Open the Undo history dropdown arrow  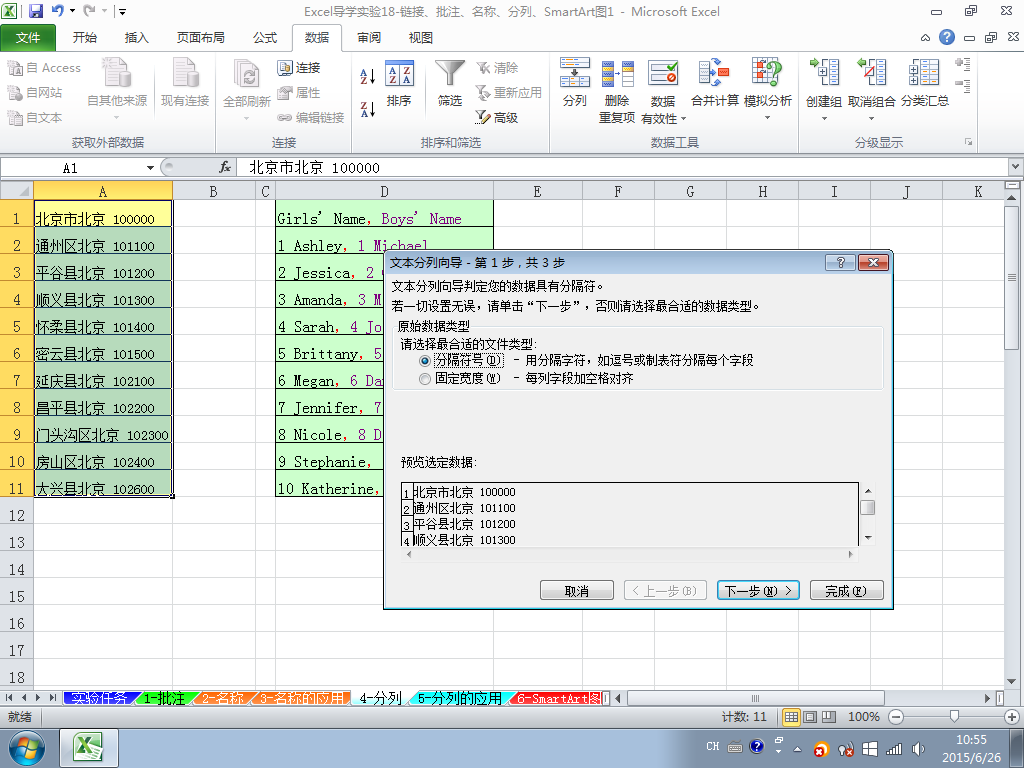72,11
